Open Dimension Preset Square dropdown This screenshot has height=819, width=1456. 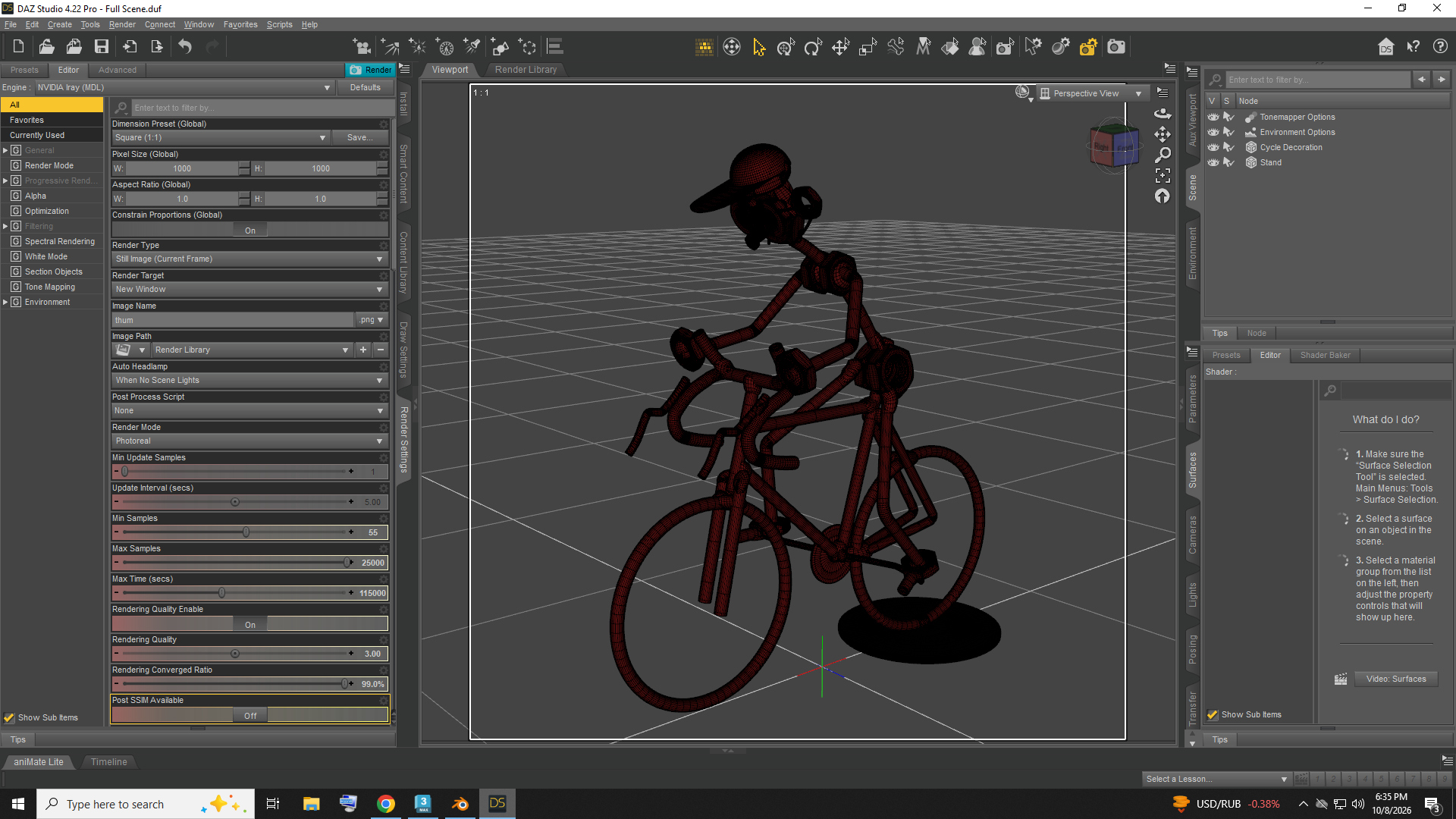tap(221, 138)
